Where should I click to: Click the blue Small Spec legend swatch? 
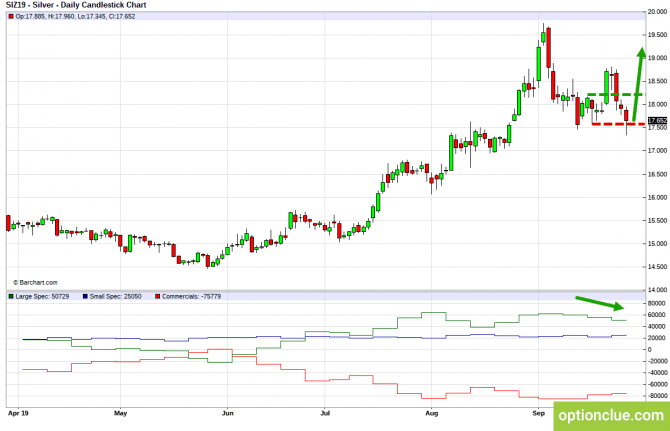85,296
